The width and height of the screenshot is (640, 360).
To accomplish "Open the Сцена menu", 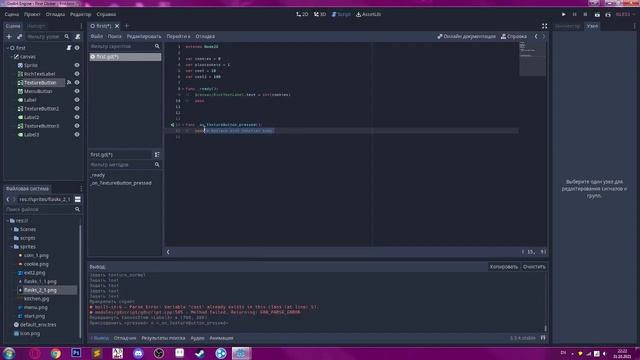I will pyautogui.click(x=12, y=14).
